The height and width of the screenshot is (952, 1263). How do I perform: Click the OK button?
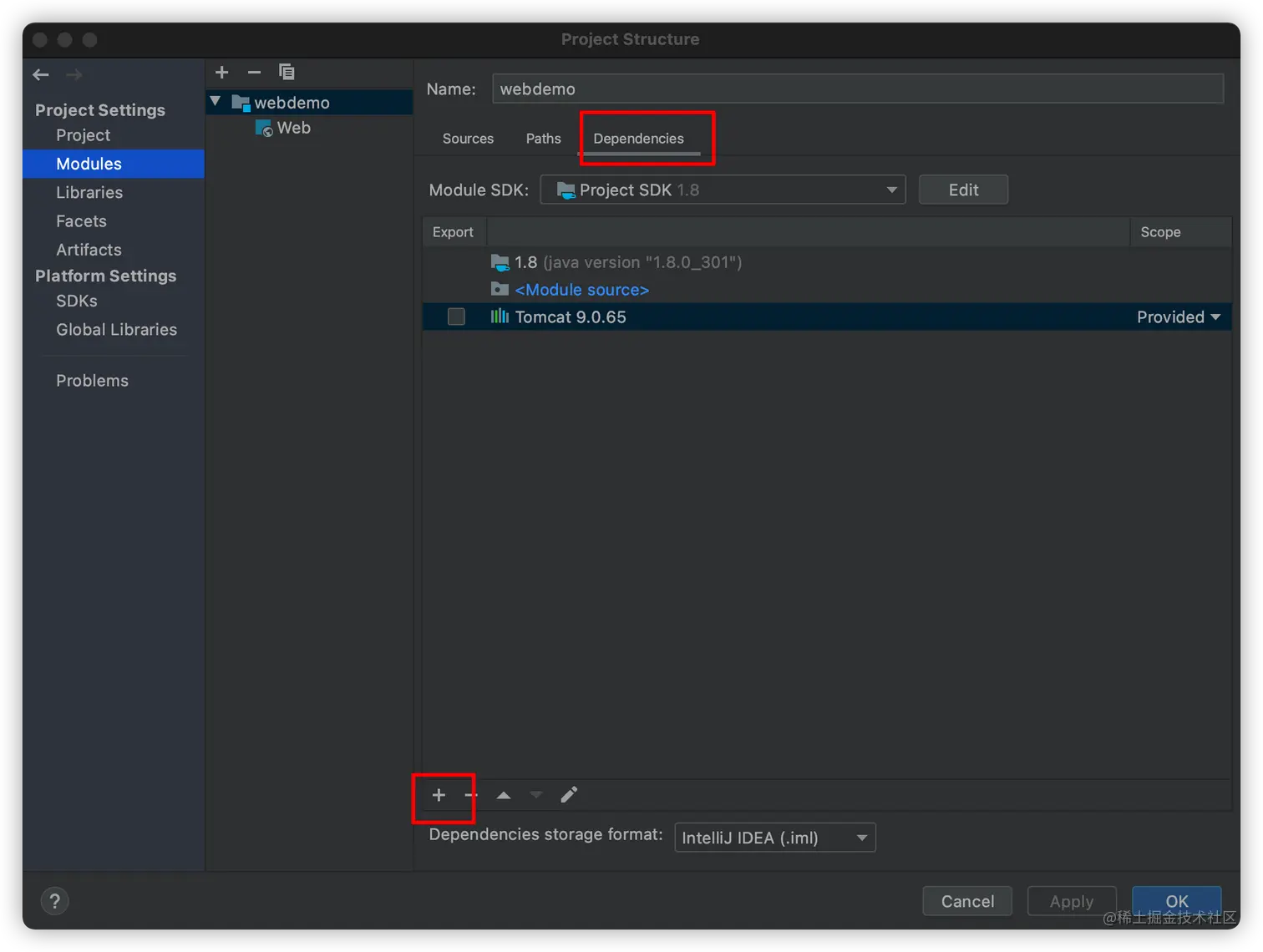point(1177,901)
